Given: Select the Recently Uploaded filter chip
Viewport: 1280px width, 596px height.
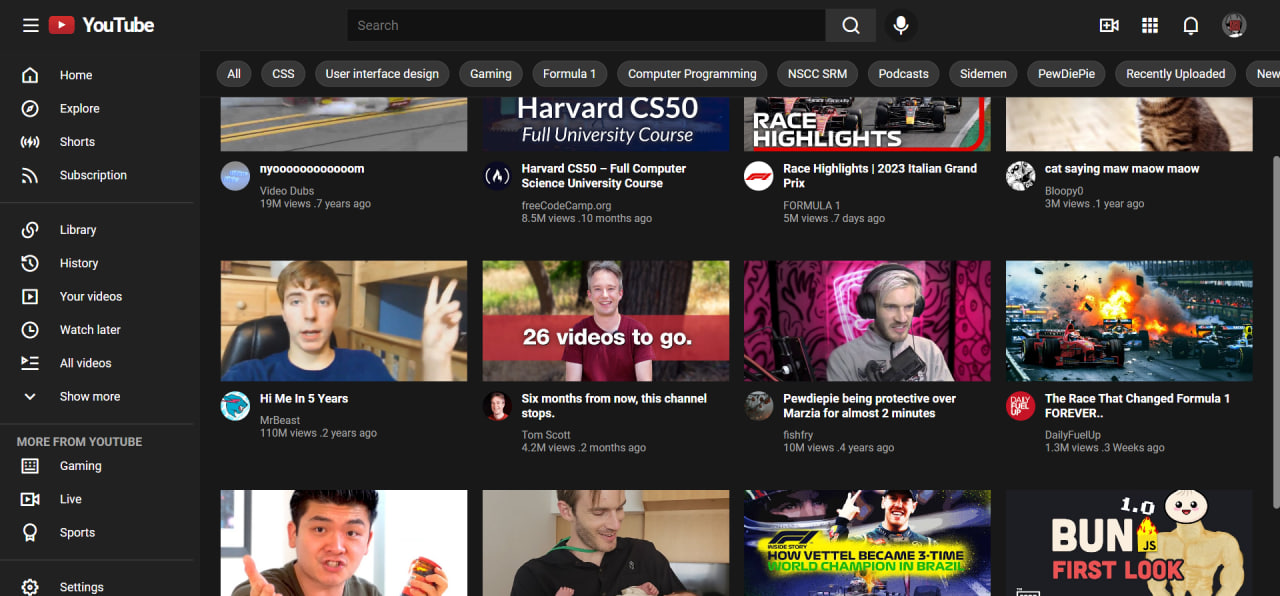Looking at the screenshot, I should click(x=1176, y=74).
